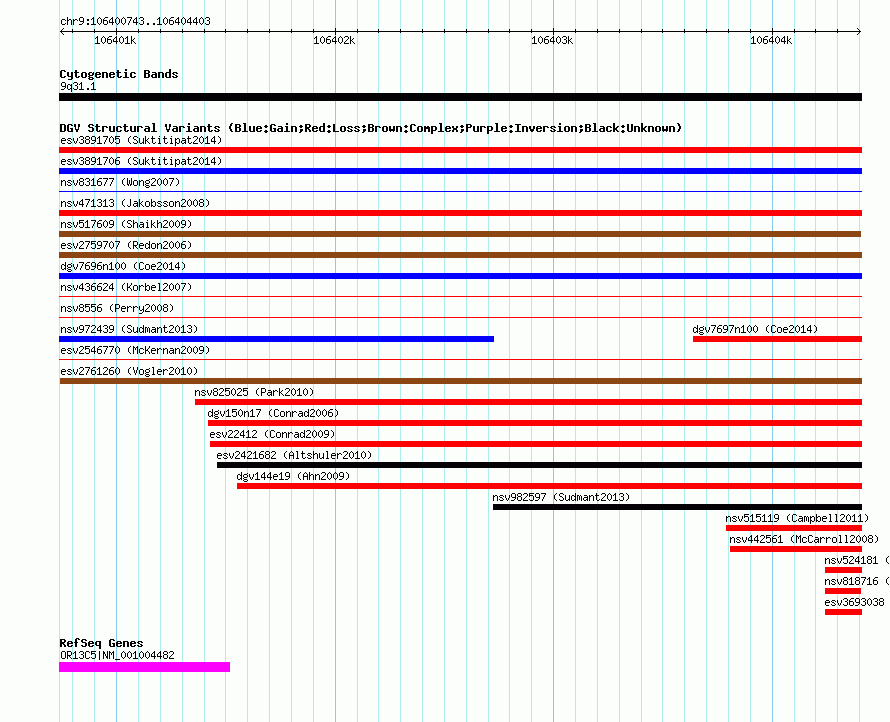
Task: Select the blue esv3891706 gain bar
Action: pyautogui.click(x=460, y=171)
